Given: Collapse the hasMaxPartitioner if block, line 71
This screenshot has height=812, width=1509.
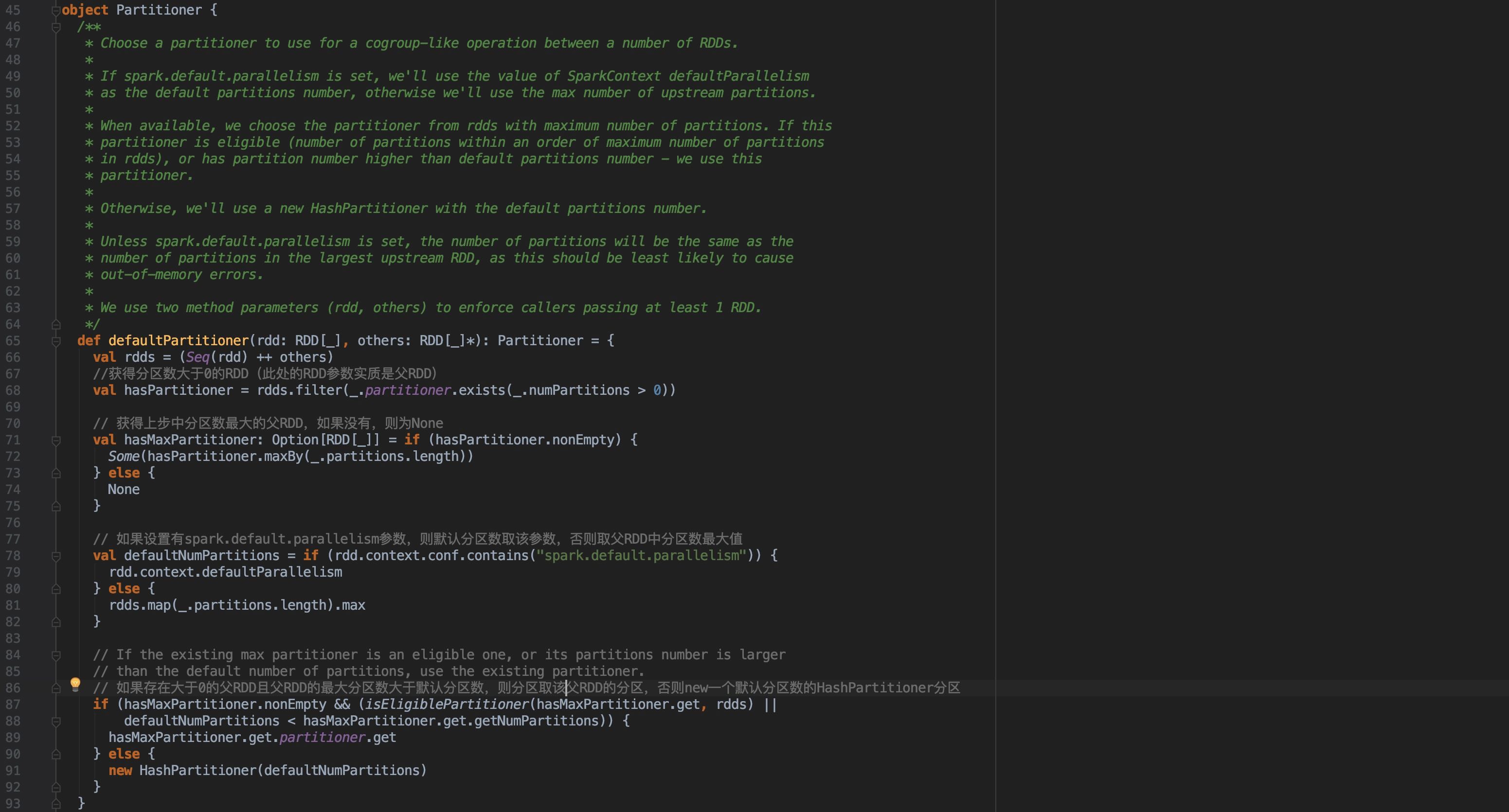Looking at the screenshot, I should [56, 440].
